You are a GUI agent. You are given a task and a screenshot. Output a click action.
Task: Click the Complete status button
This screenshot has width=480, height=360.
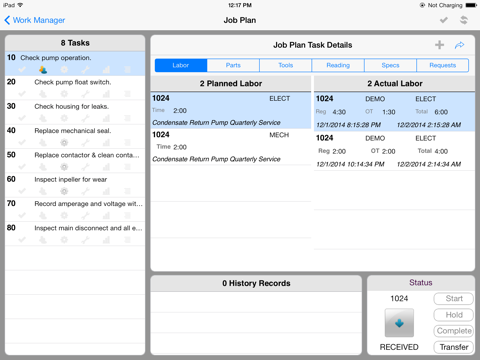tap(454, 331)
